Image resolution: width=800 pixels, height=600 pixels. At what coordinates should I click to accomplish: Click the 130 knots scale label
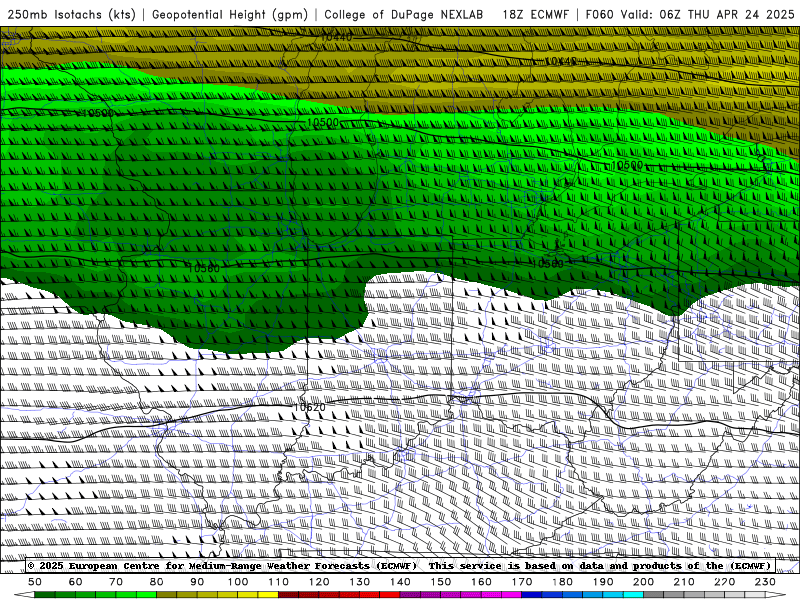pos(360,582)
